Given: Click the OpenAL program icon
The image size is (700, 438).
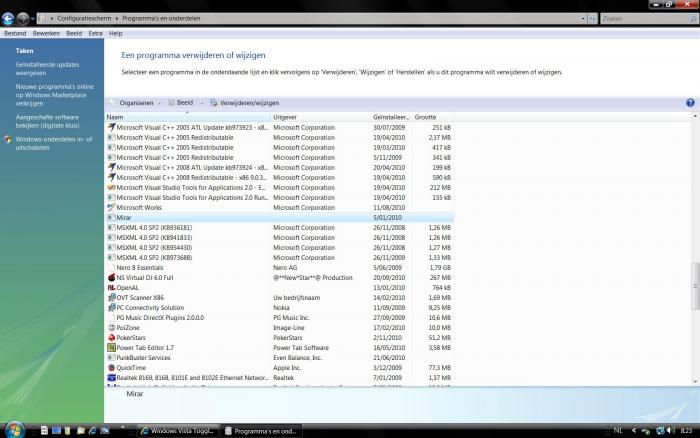Looking at the screenshot, I should (x=112, y=288).
